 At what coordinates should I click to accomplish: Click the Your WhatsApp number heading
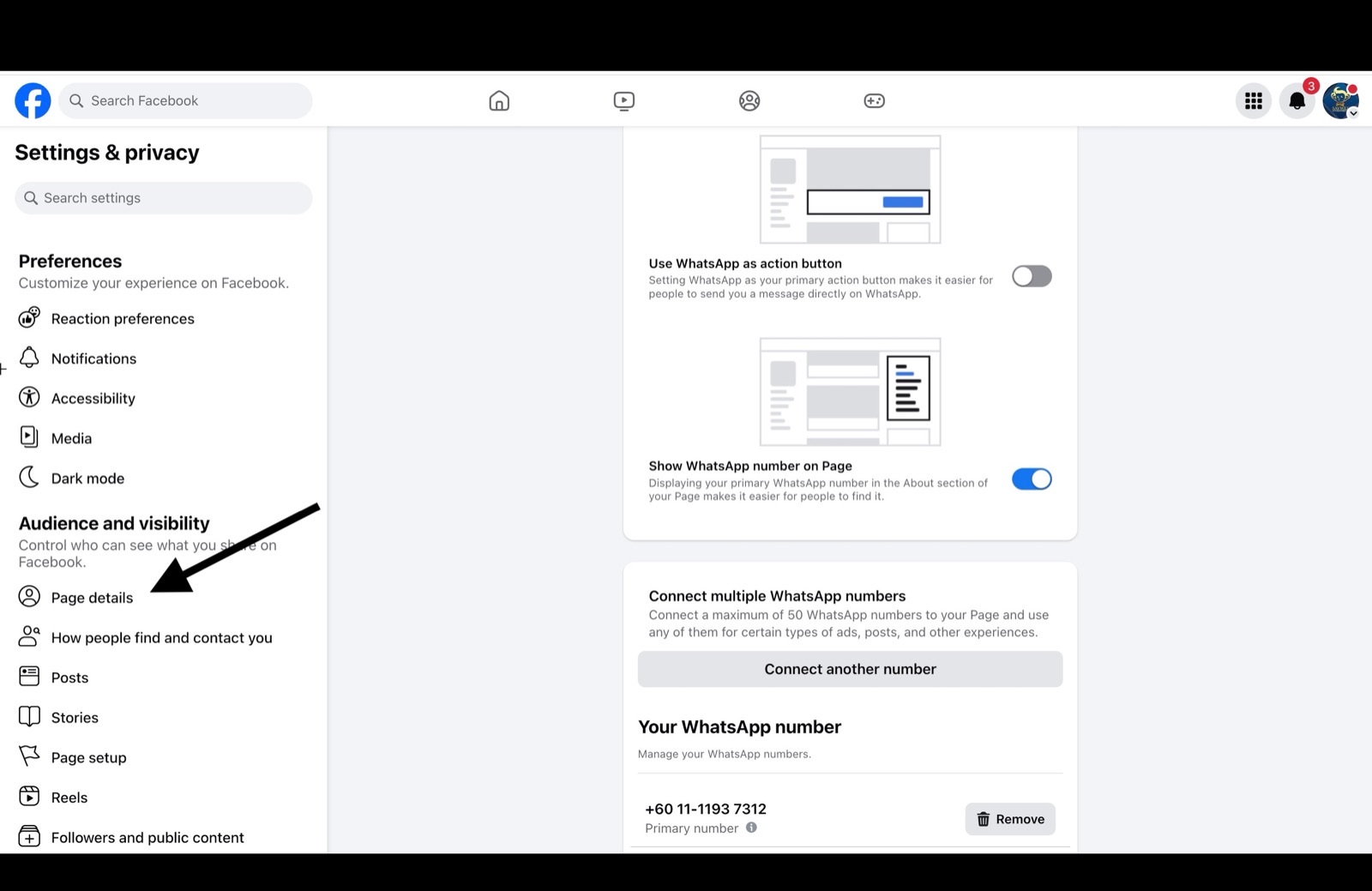tap(739, 726)
